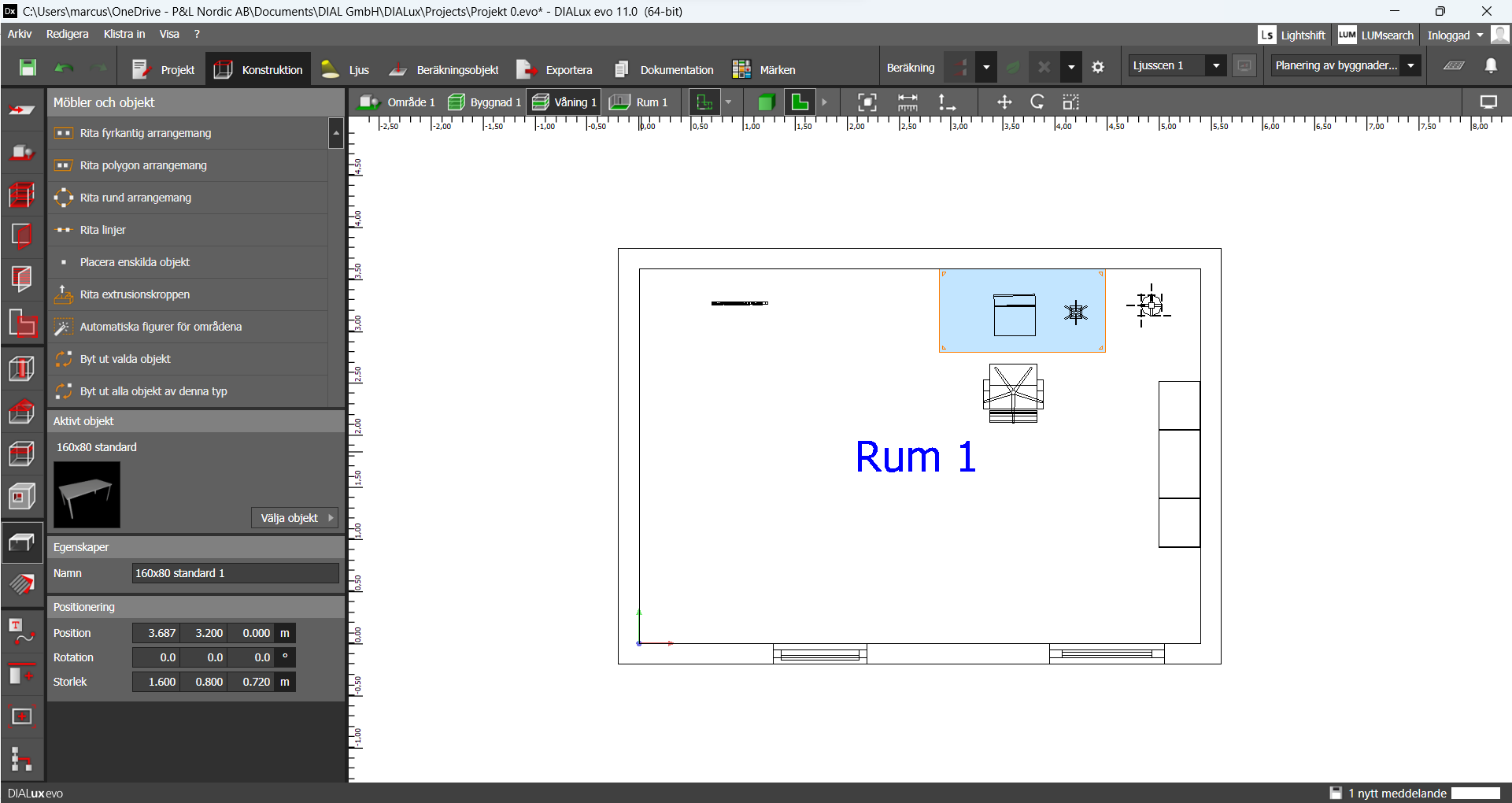The width and height of the screenshot is (1512, 803).
Task: Select the rotate object tool
Action: point(1037,102)
